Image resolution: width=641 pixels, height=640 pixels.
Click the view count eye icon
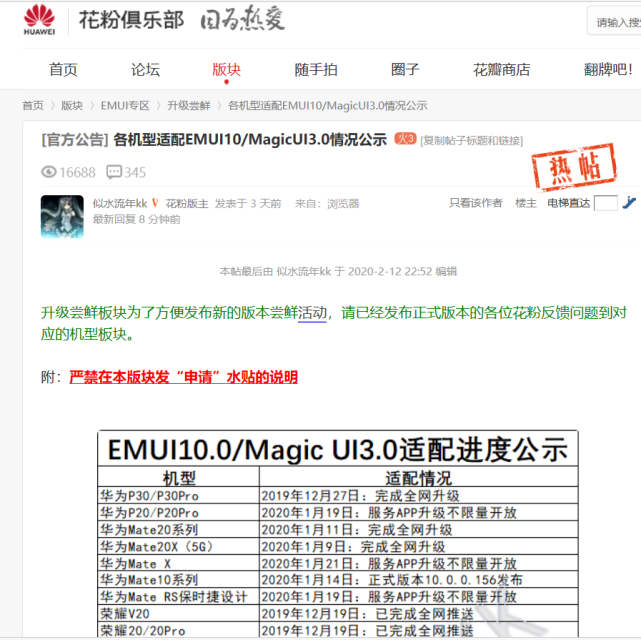(x=49, y=172)
